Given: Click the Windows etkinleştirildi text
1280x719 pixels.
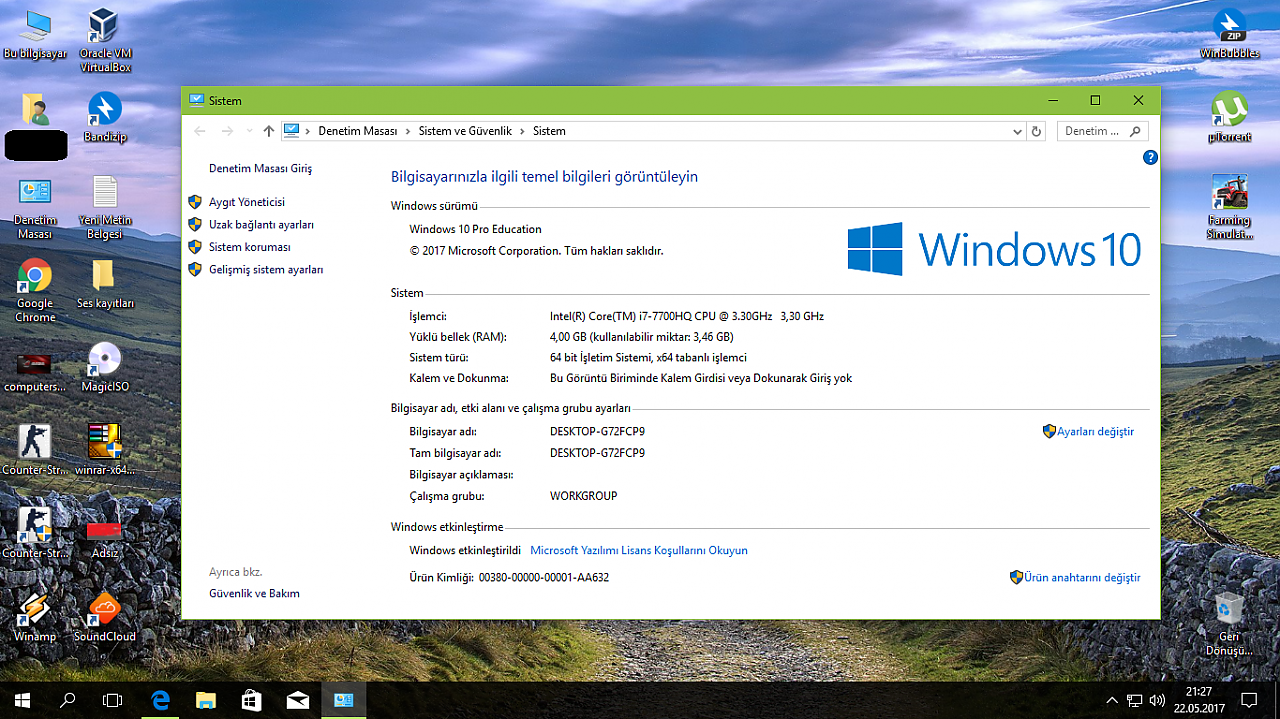Looking at the screenshot, I should 465,550.
